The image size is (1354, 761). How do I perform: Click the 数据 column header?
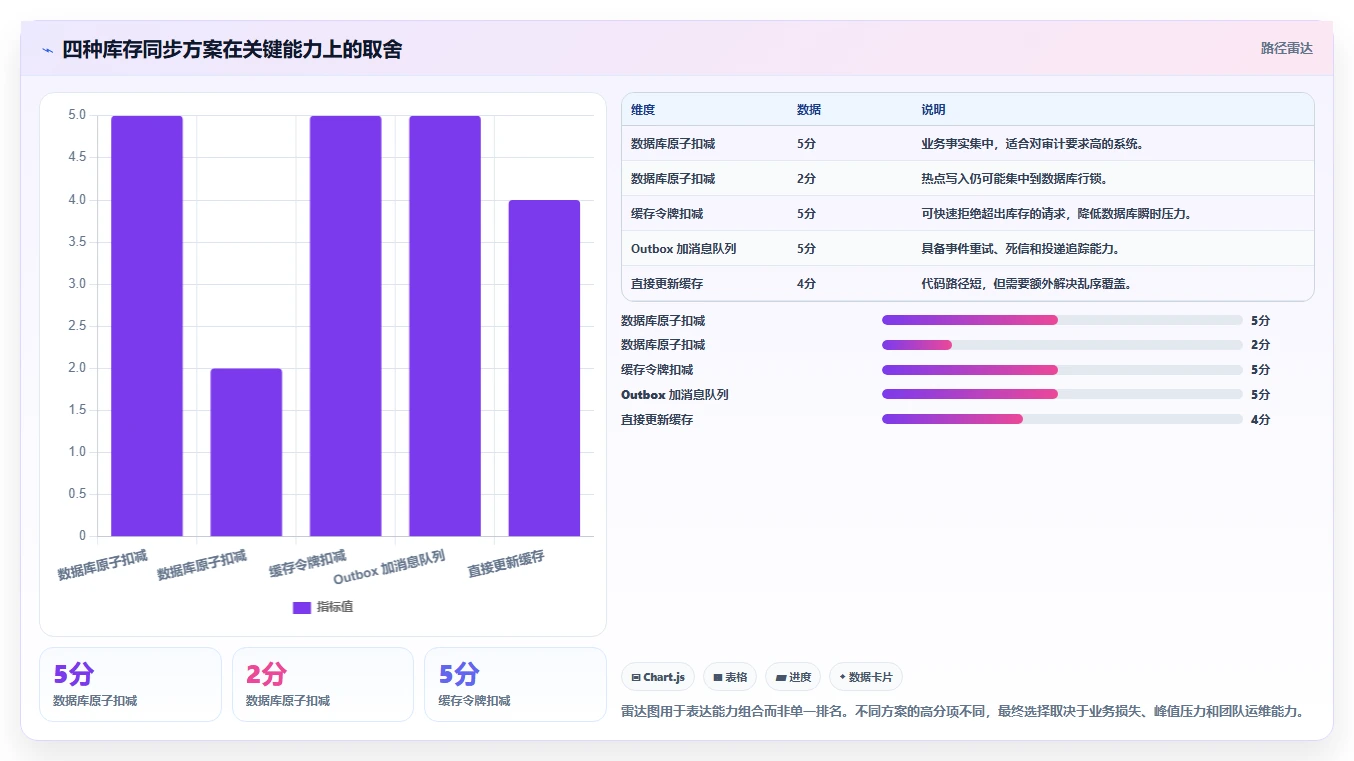coord(809,110)
